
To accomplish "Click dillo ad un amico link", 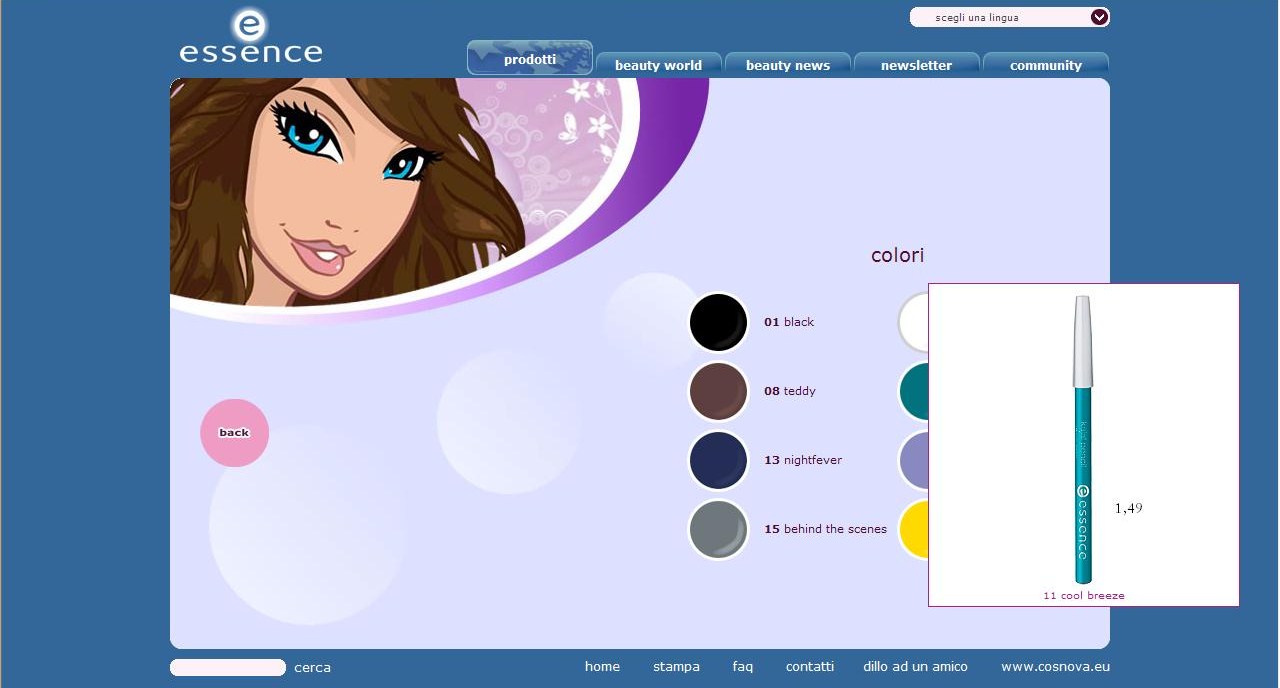I will point(915,666).
